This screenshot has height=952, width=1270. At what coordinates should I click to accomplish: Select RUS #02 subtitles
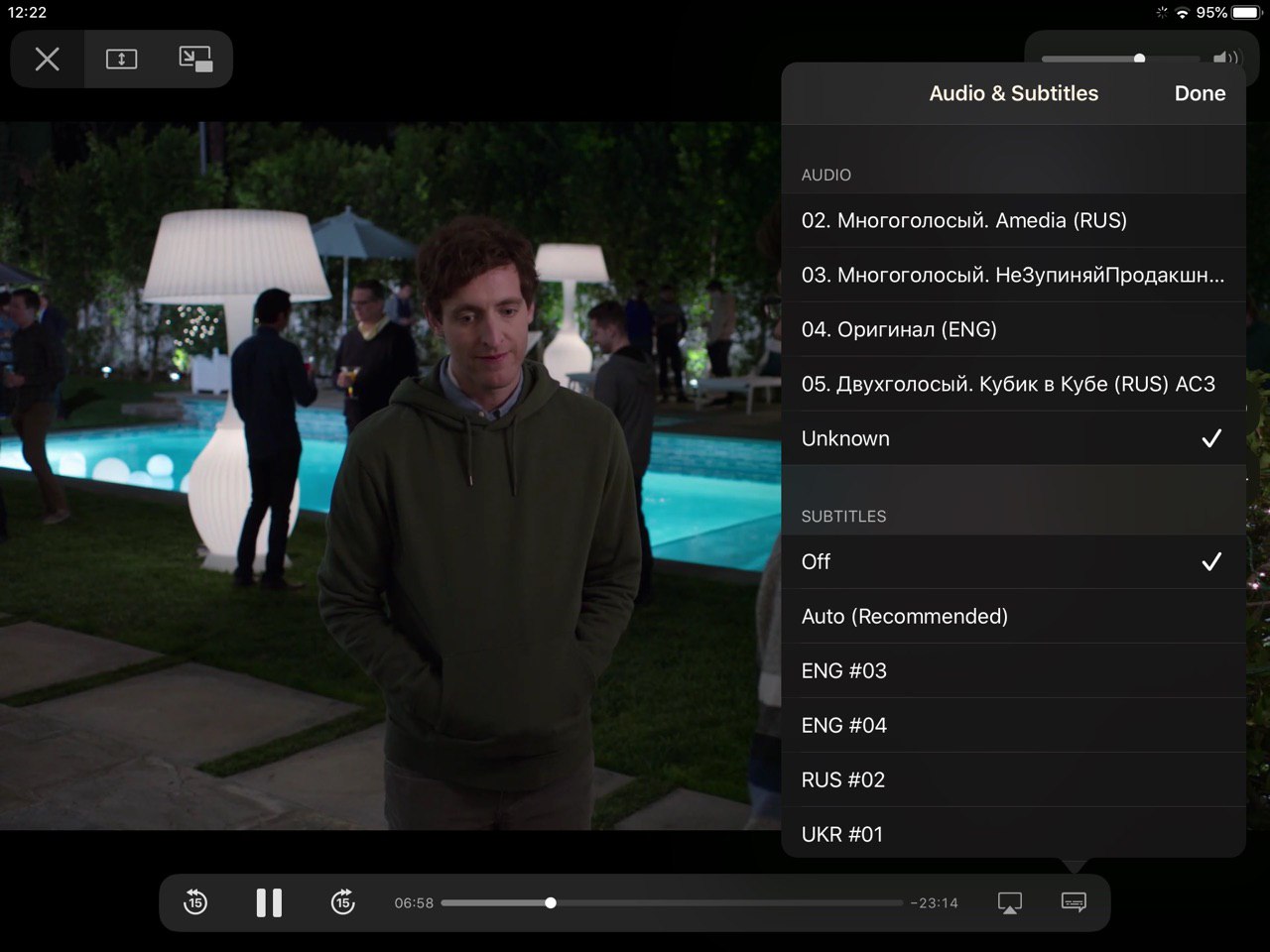click(1013, 779)
